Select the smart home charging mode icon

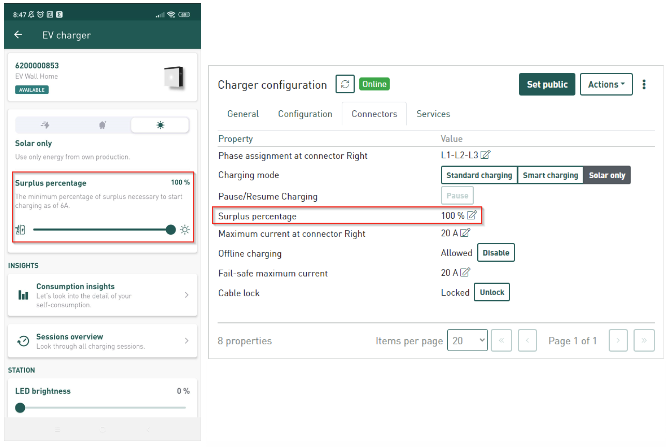103,125
